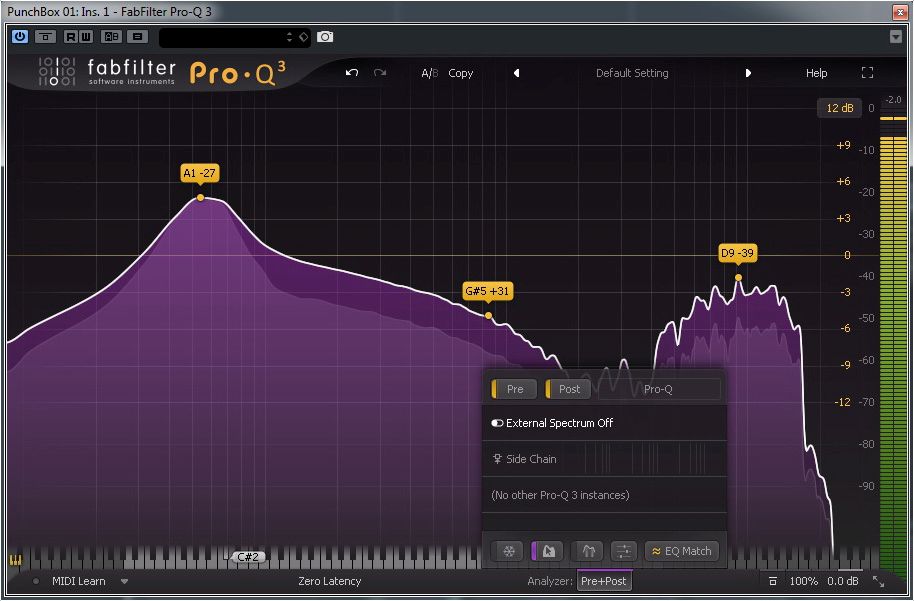Viewport: 914px width, 601px height.
Task: Adjust the 100% gain scale control
Action: tap(803, 581)
